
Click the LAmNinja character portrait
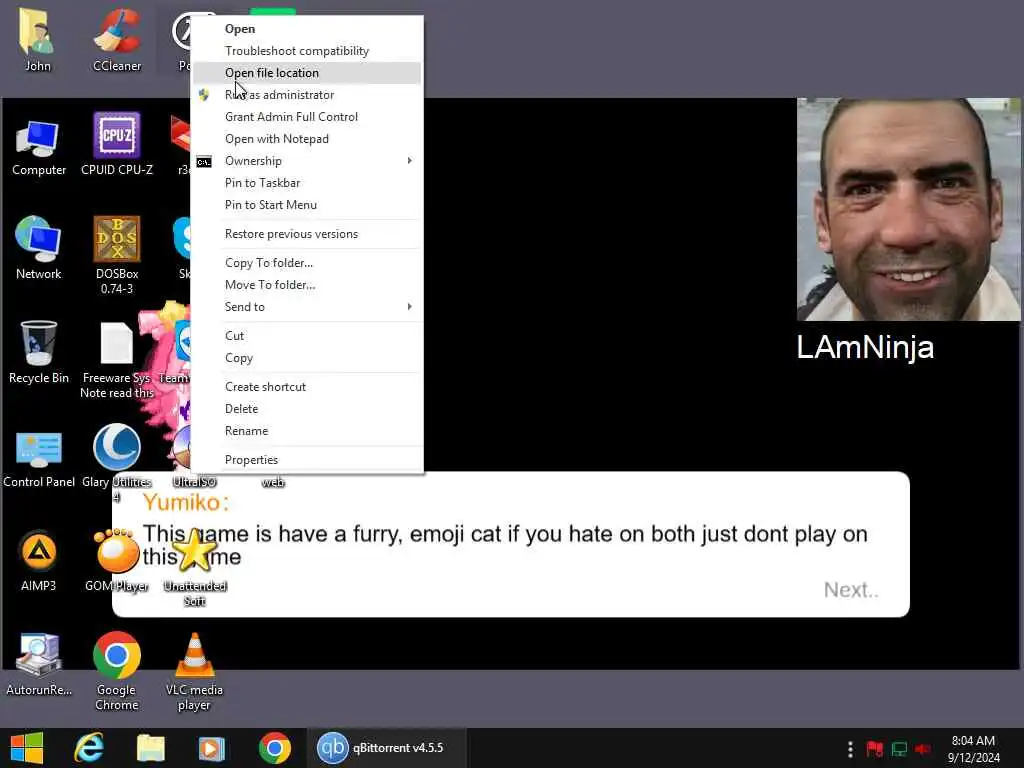pyautogui.click(x=908, y=209)
